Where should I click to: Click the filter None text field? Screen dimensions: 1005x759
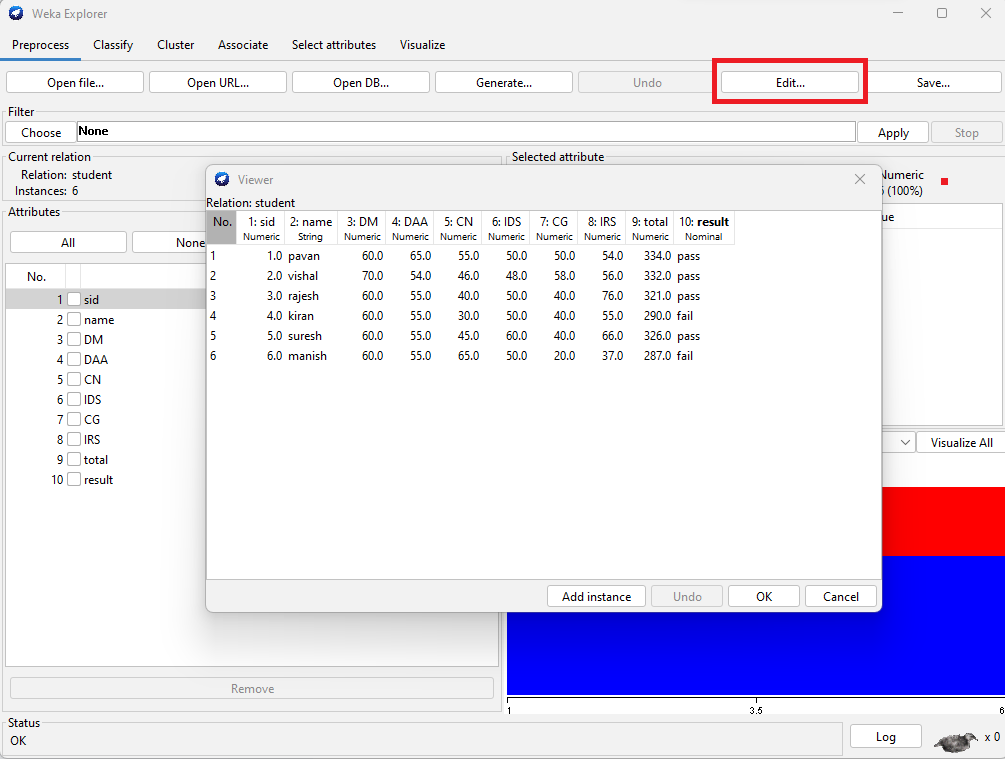(466, 131)
